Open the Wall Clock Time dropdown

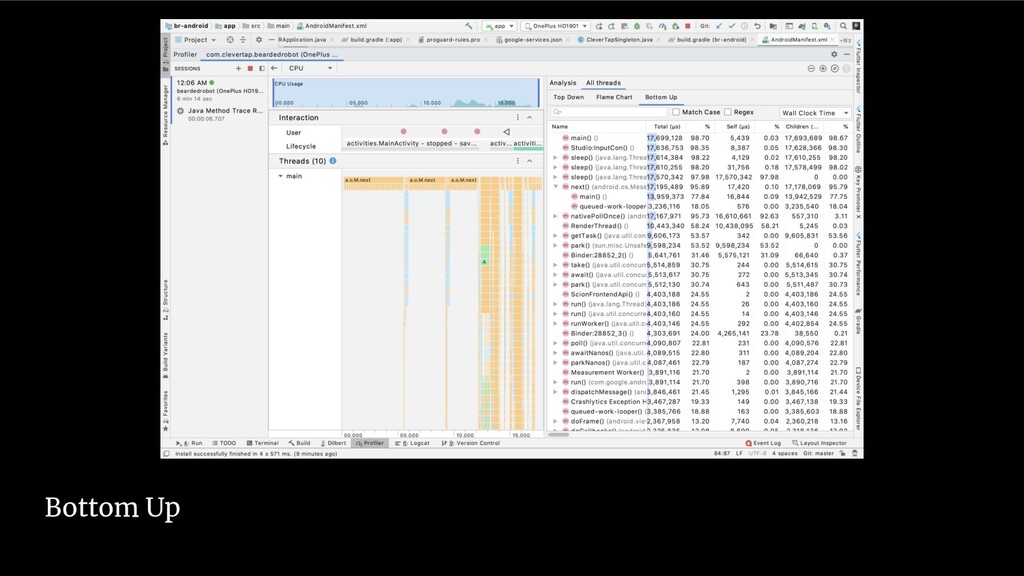click(815, 113)
